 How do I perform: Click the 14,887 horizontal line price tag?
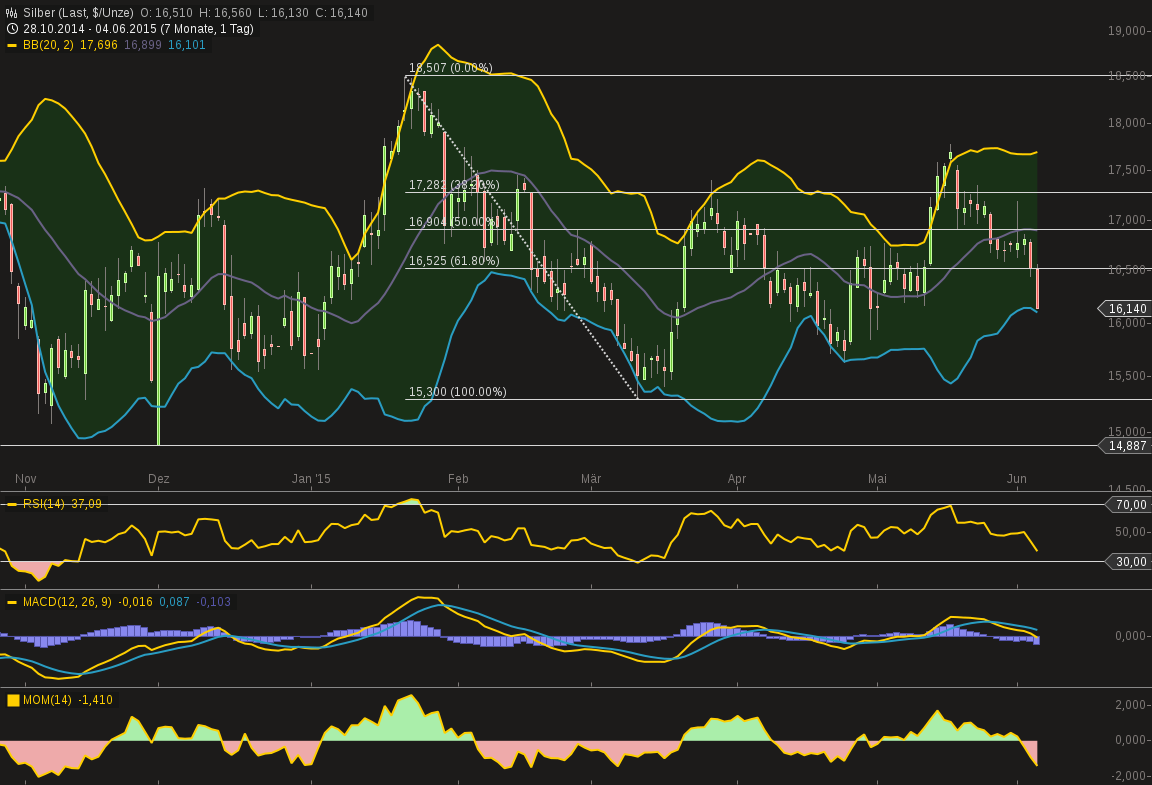1127,446
